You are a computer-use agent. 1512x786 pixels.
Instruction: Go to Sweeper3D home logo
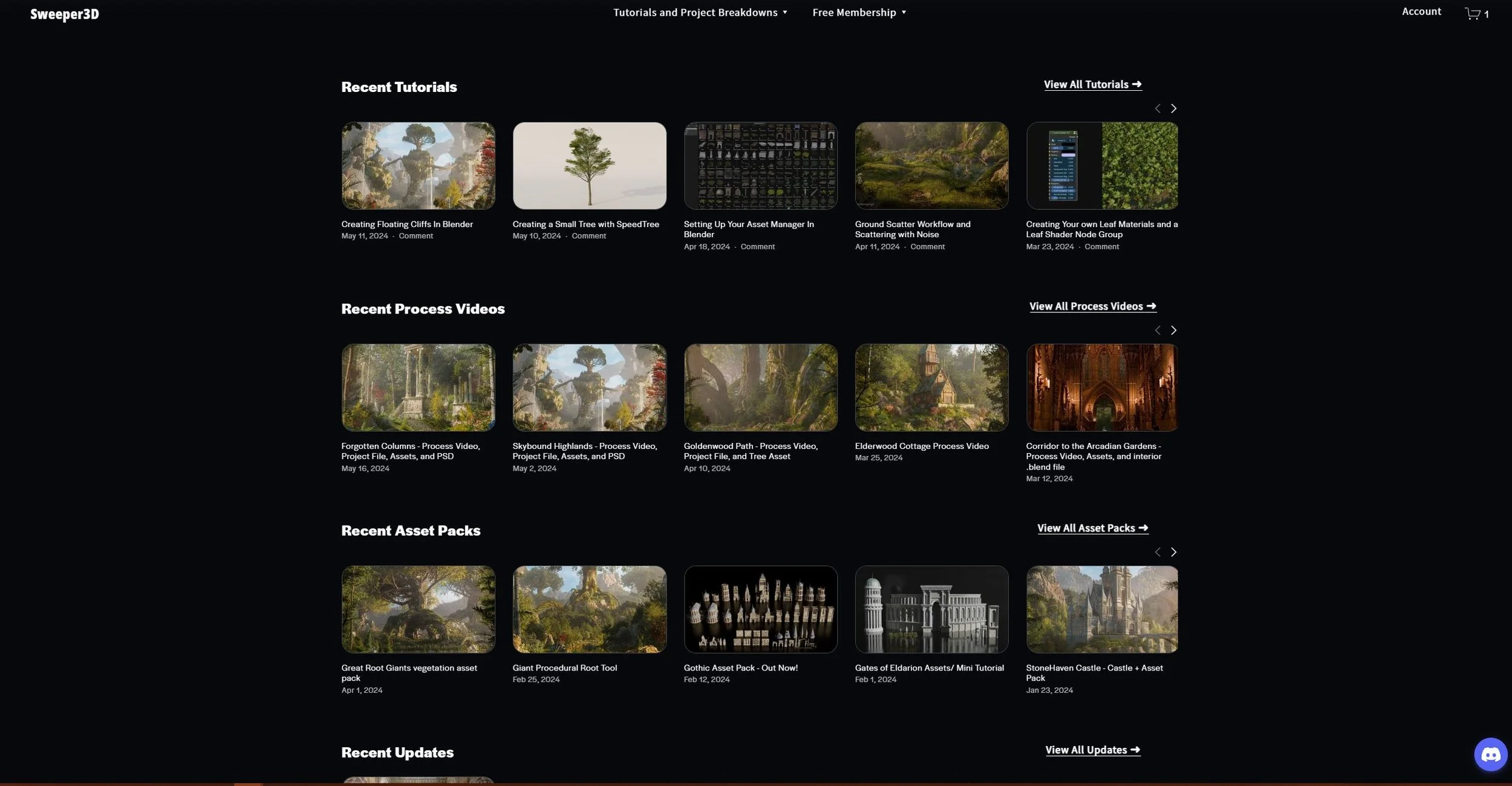coord(65,14)
